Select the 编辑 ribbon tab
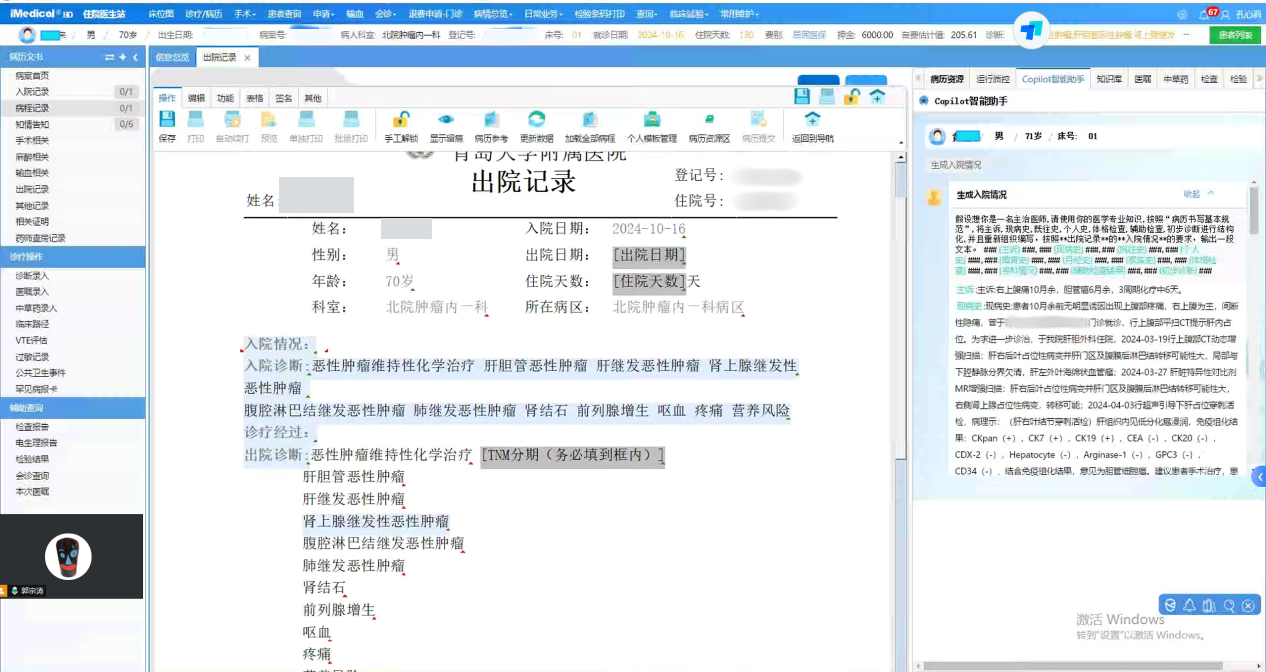1266x672 pixels. point(197,98)
